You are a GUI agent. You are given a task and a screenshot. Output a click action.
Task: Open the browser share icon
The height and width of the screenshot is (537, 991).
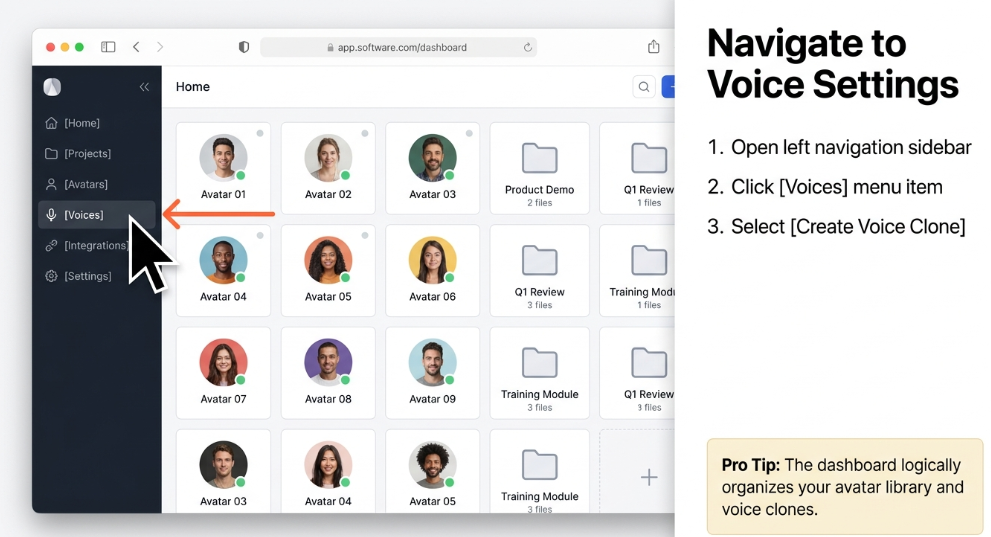tap(654, 46)
